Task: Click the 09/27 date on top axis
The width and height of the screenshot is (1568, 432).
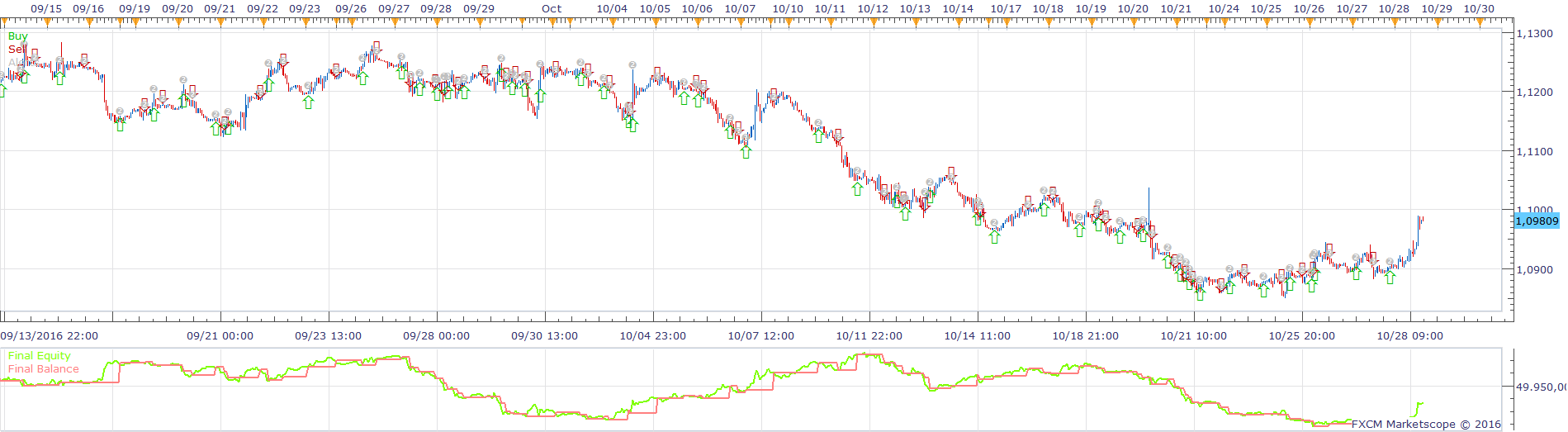Action: click(x=394, y=9)
